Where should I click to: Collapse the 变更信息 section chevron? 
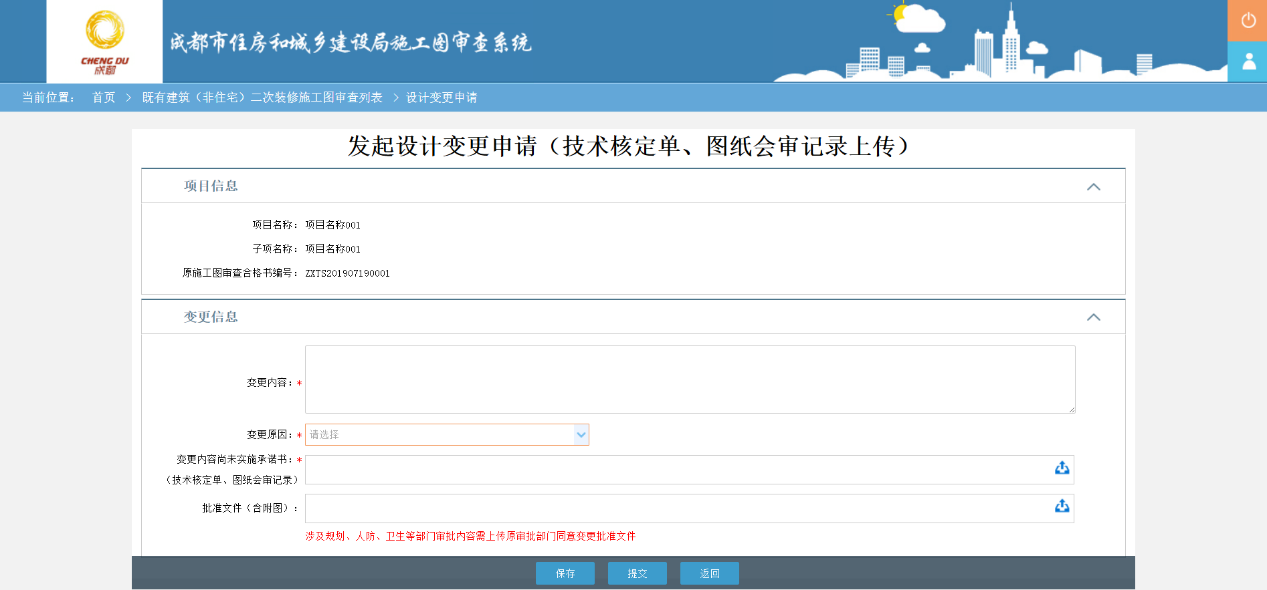[1093, 317]
